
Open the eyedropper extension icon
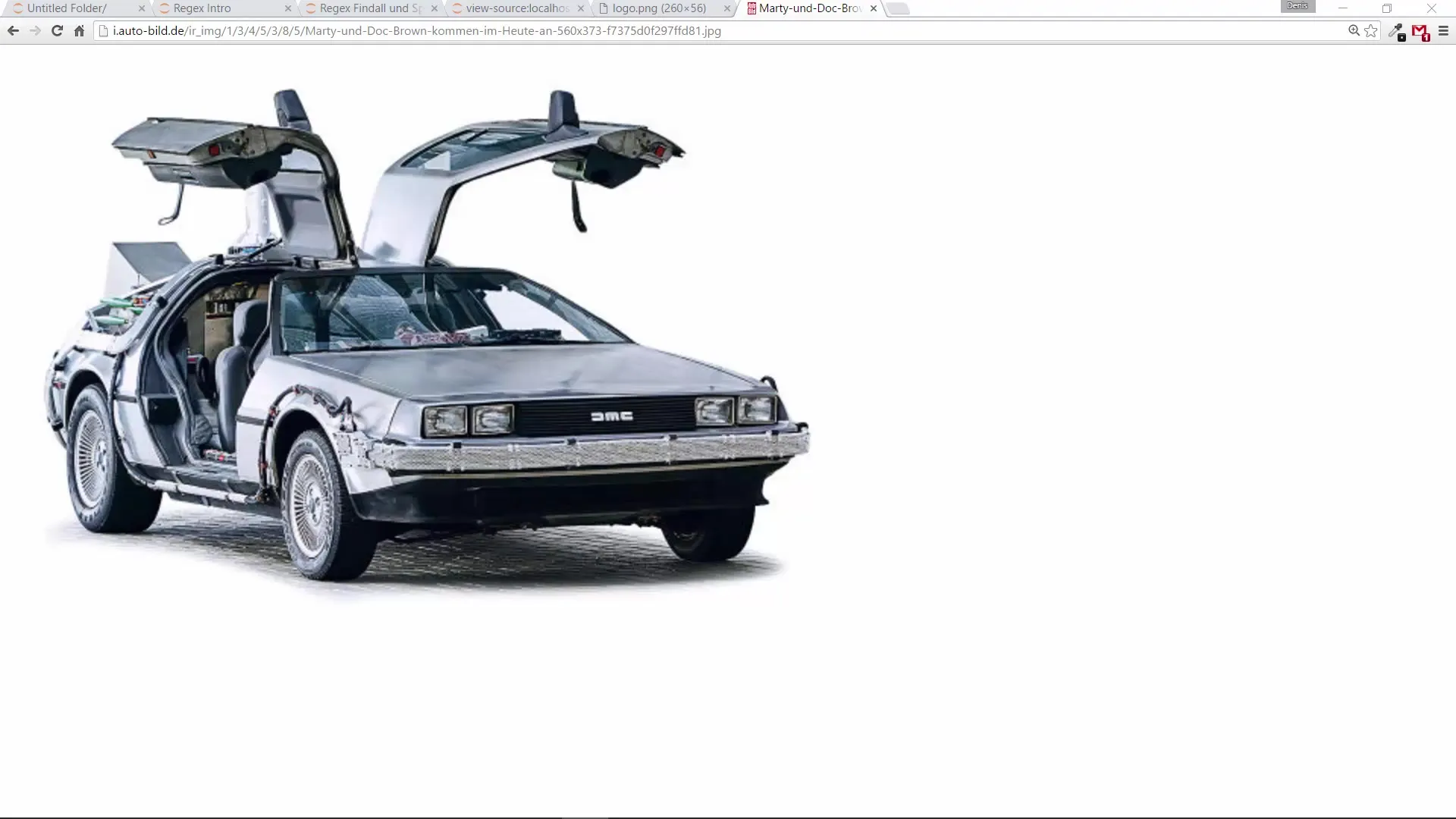coord(1396,31)
